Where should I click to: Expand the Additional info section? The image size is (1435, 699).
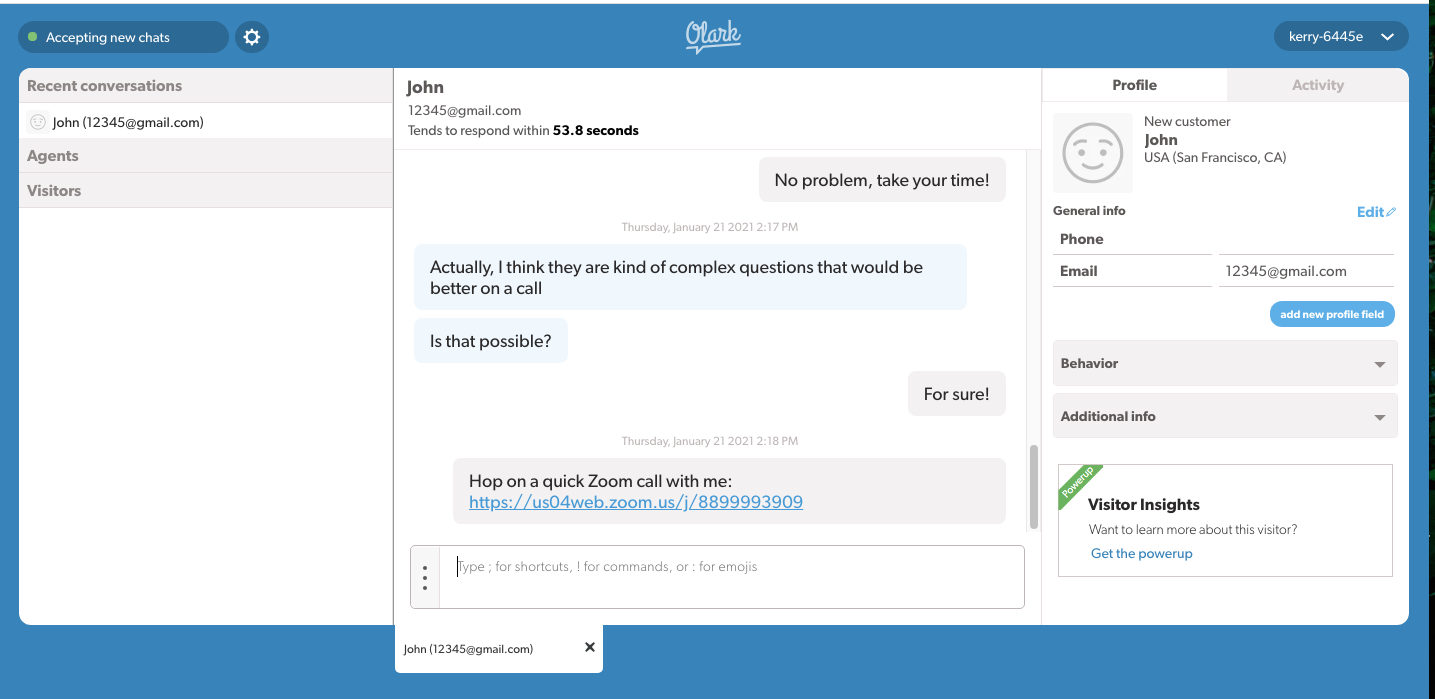pyautogui.click(x=1225, y=416)
